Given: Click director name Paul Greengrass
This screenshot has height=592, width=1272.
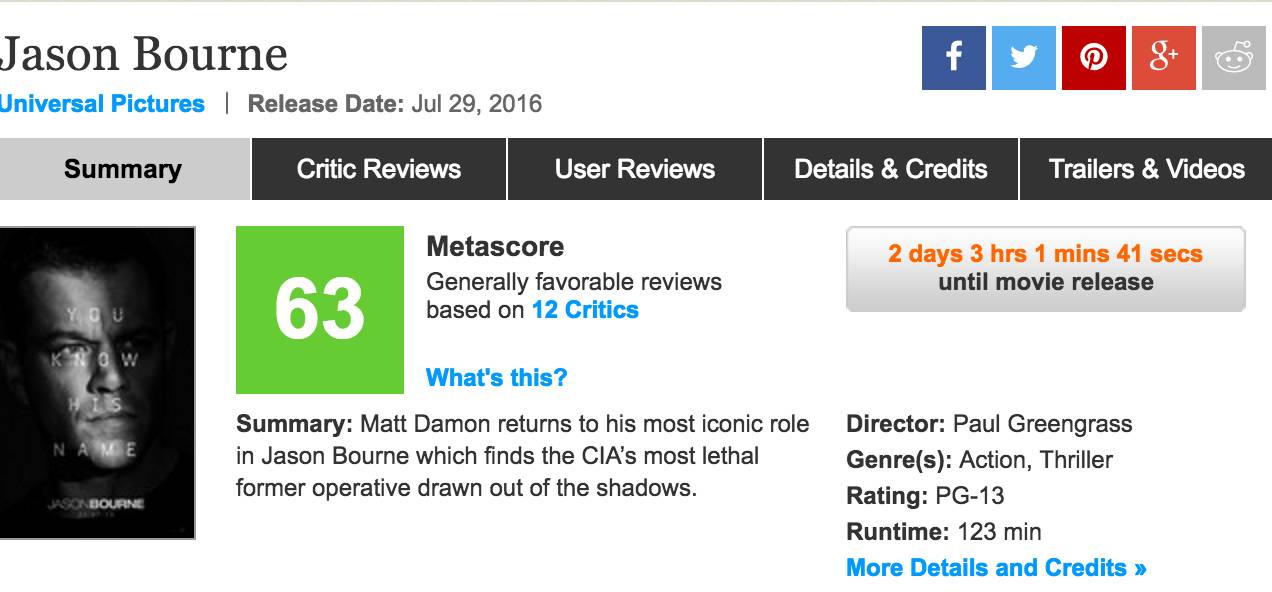Looking at the screenshot, I should pyautogui.click(x=1043, y=424).
